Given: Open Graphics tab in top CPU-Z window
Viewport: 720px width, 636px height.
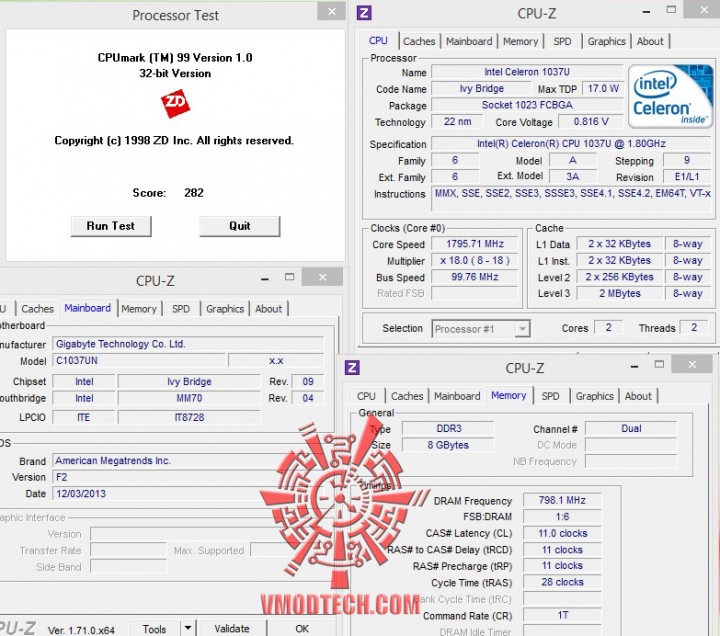Looking at the screenshot, I should point(607,41).
